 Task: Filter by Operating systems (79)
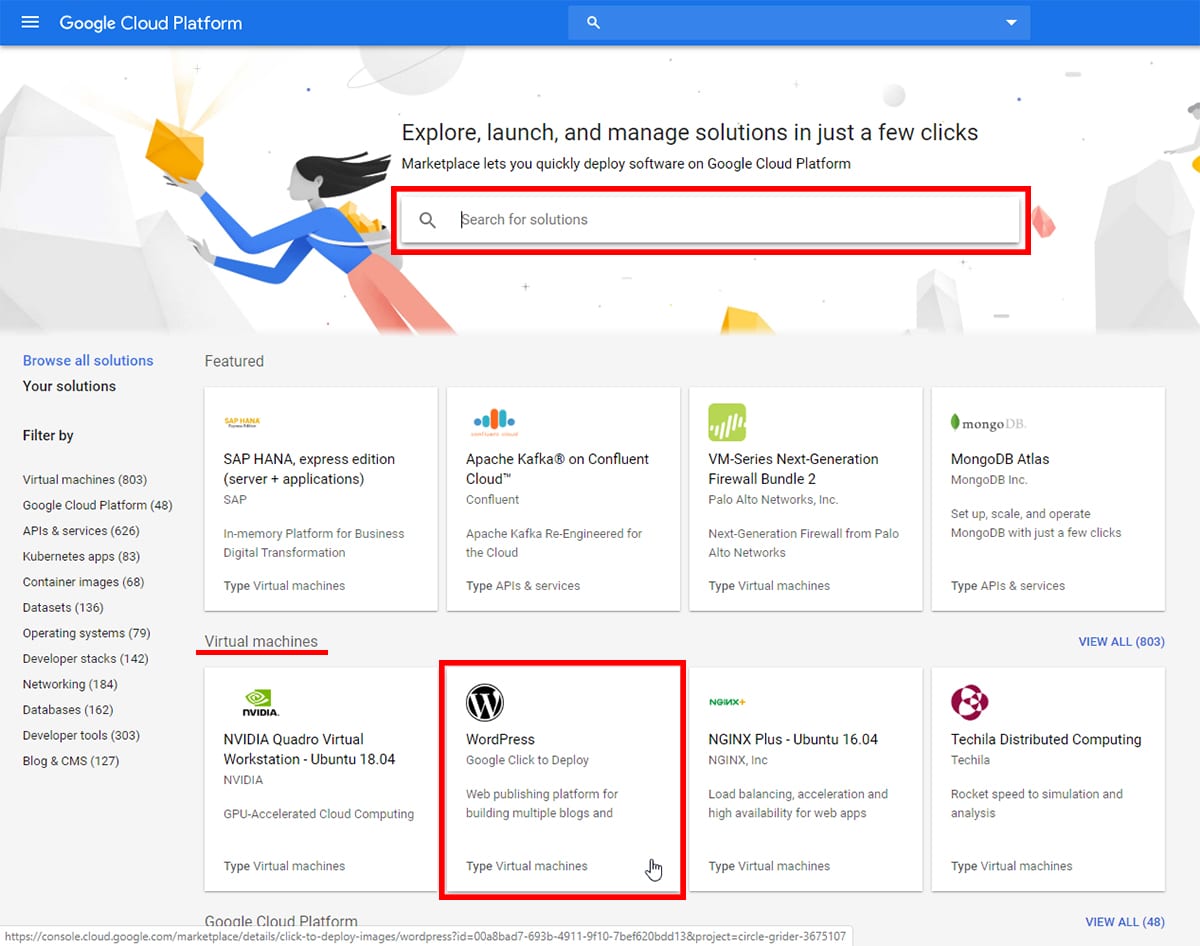click(86, 633)
